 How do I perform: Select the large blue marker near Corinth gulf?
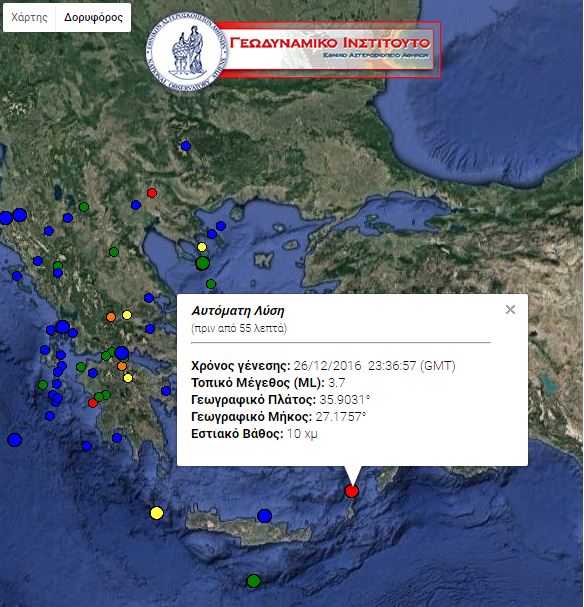pyautogui.click(x=122, y=353)
